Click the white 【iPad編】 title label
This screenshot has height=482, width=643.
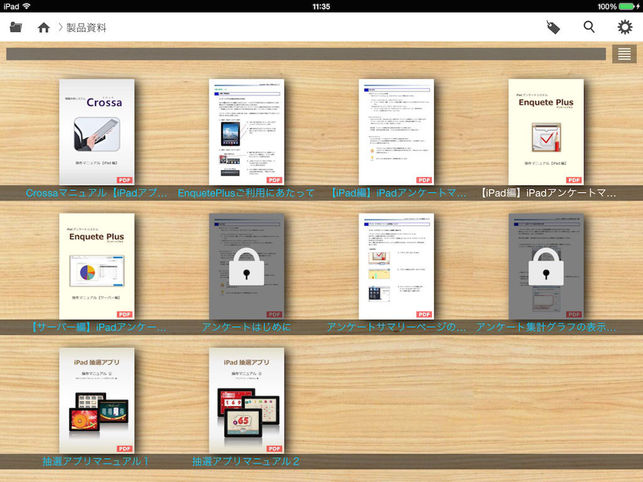[x=547, y=193]
